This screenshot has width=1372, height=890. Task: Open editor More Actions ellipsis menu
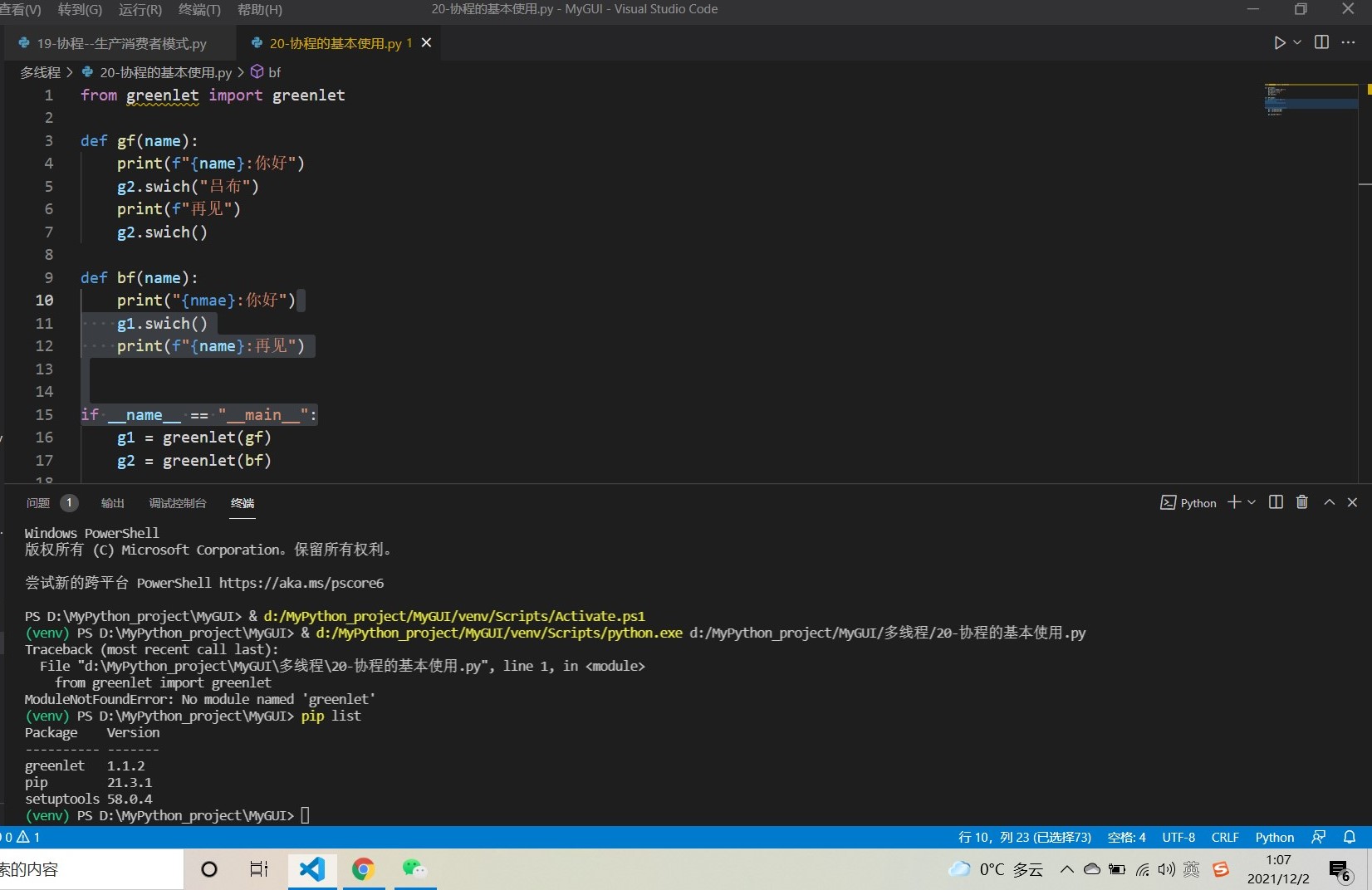pyautogui.click(x=1348, y=42)
